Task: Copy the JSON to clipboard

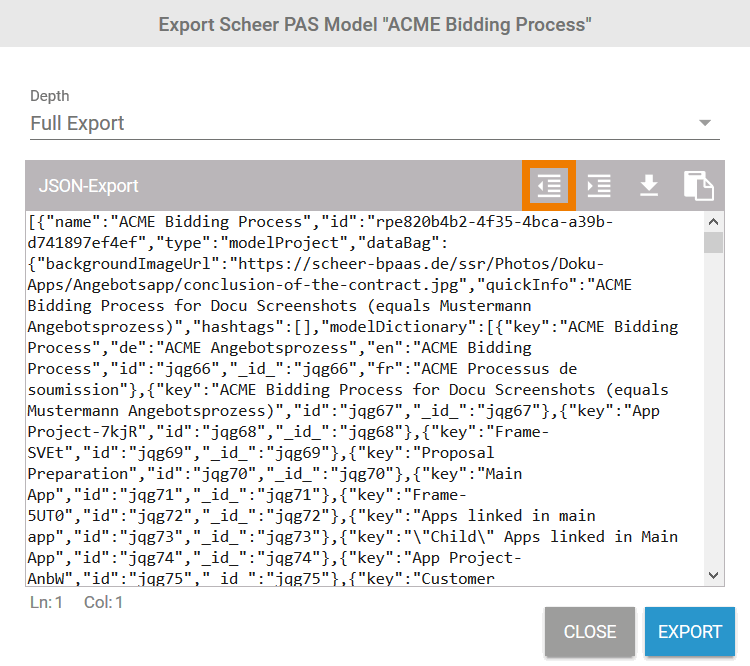Action: 699,185
